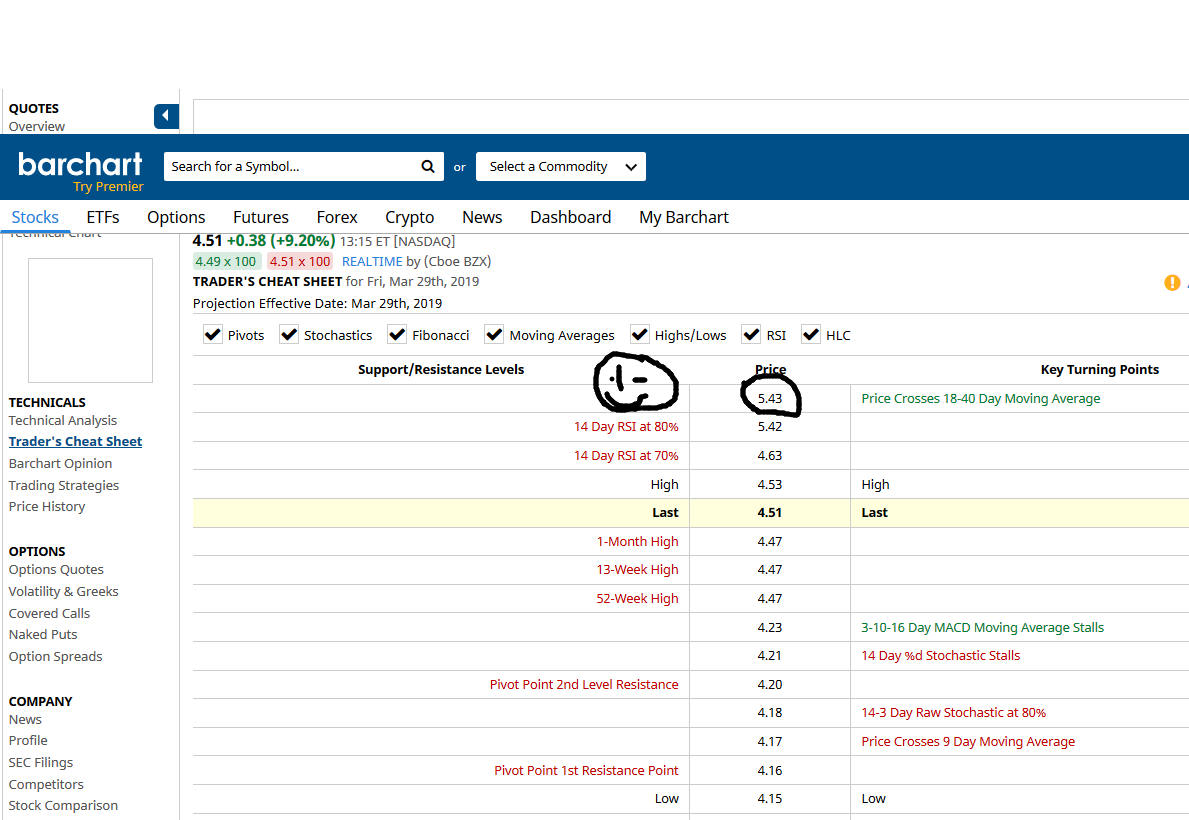Open the Stocks tab

[35, 217]
